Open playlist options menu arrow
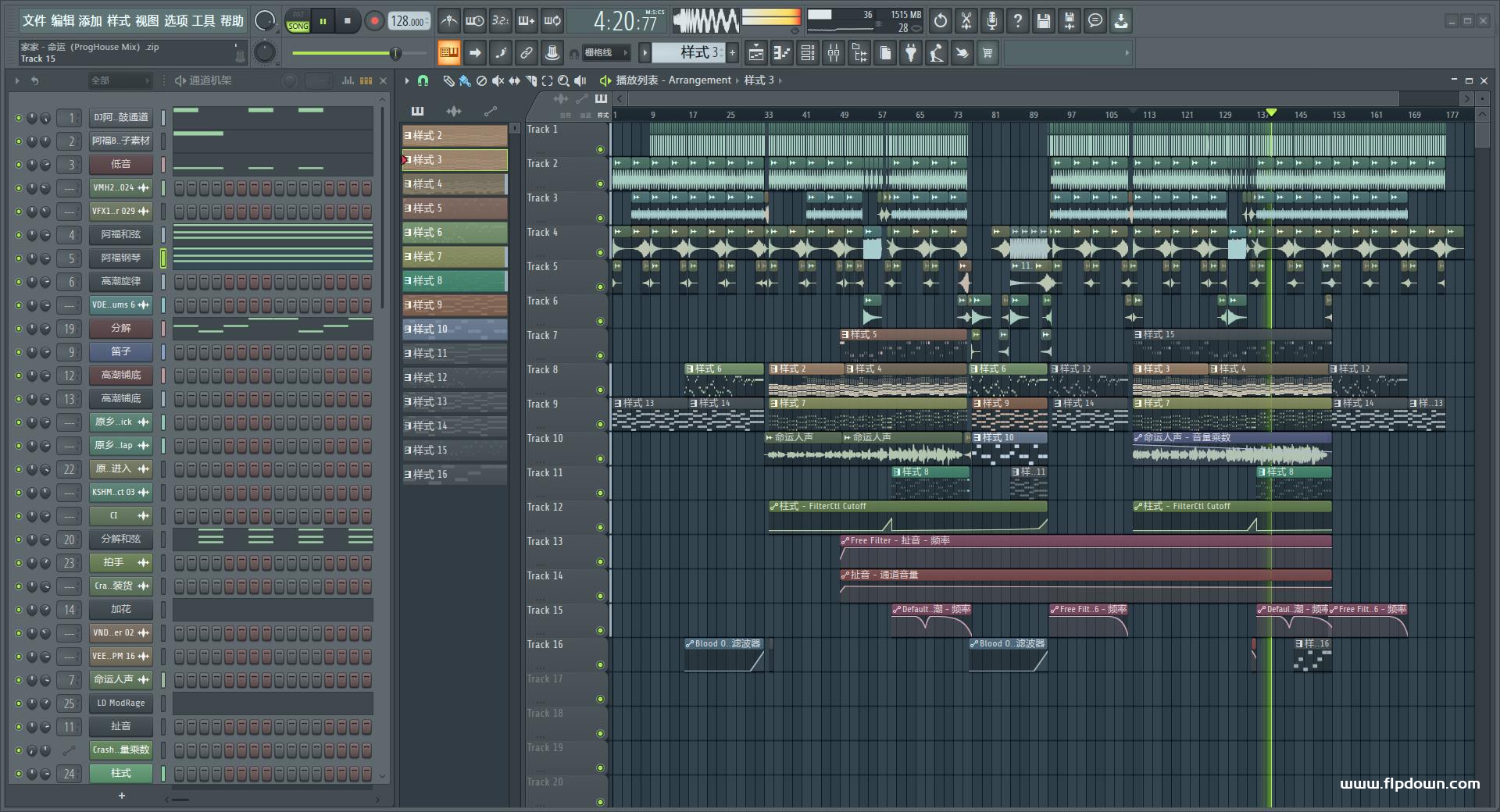Viewport: 1500px width, 812px height. point(406,80)
